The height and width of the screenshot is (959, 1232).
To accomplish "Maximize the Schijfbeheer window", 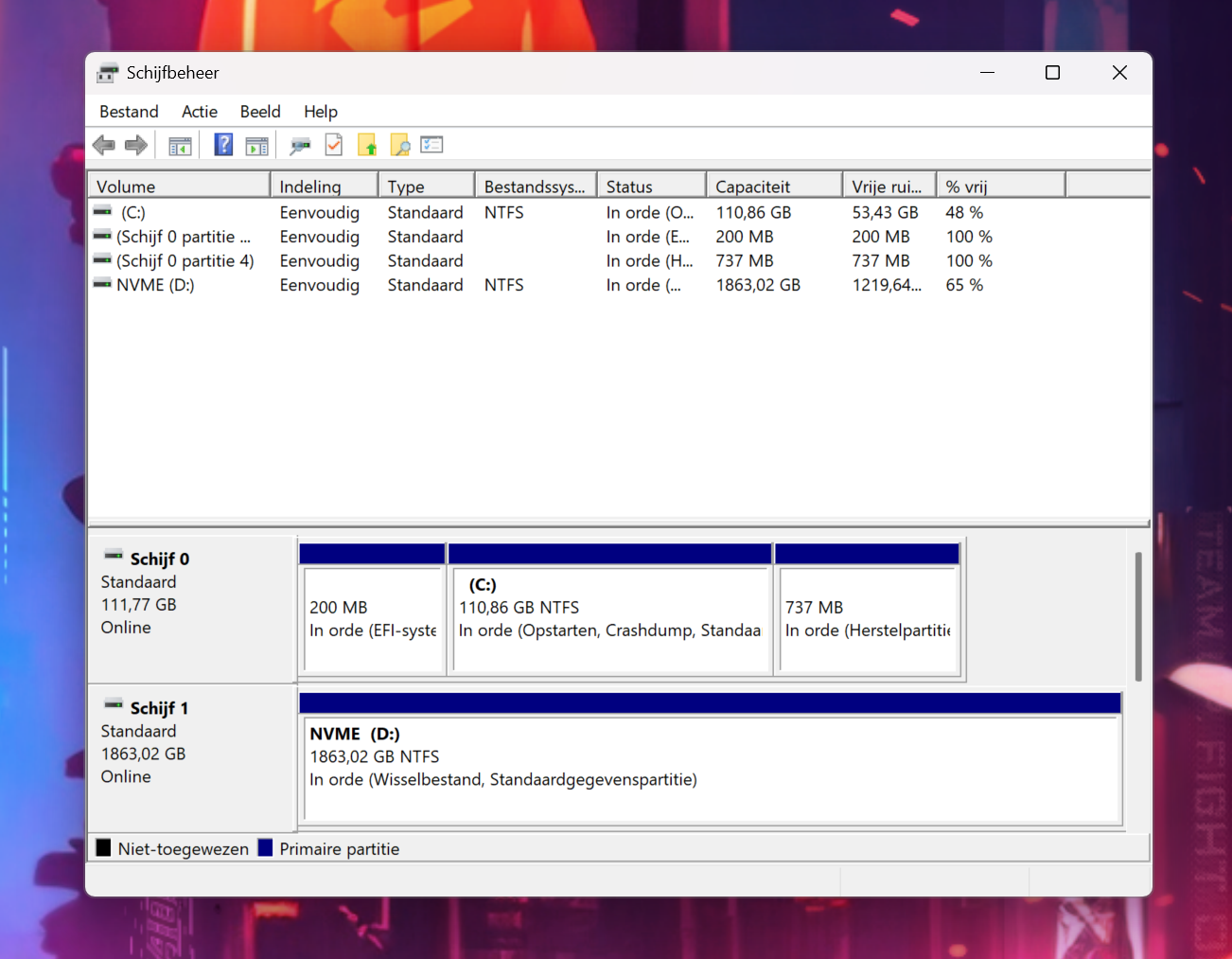I will pyautogui.click(x=1052, y=73).
